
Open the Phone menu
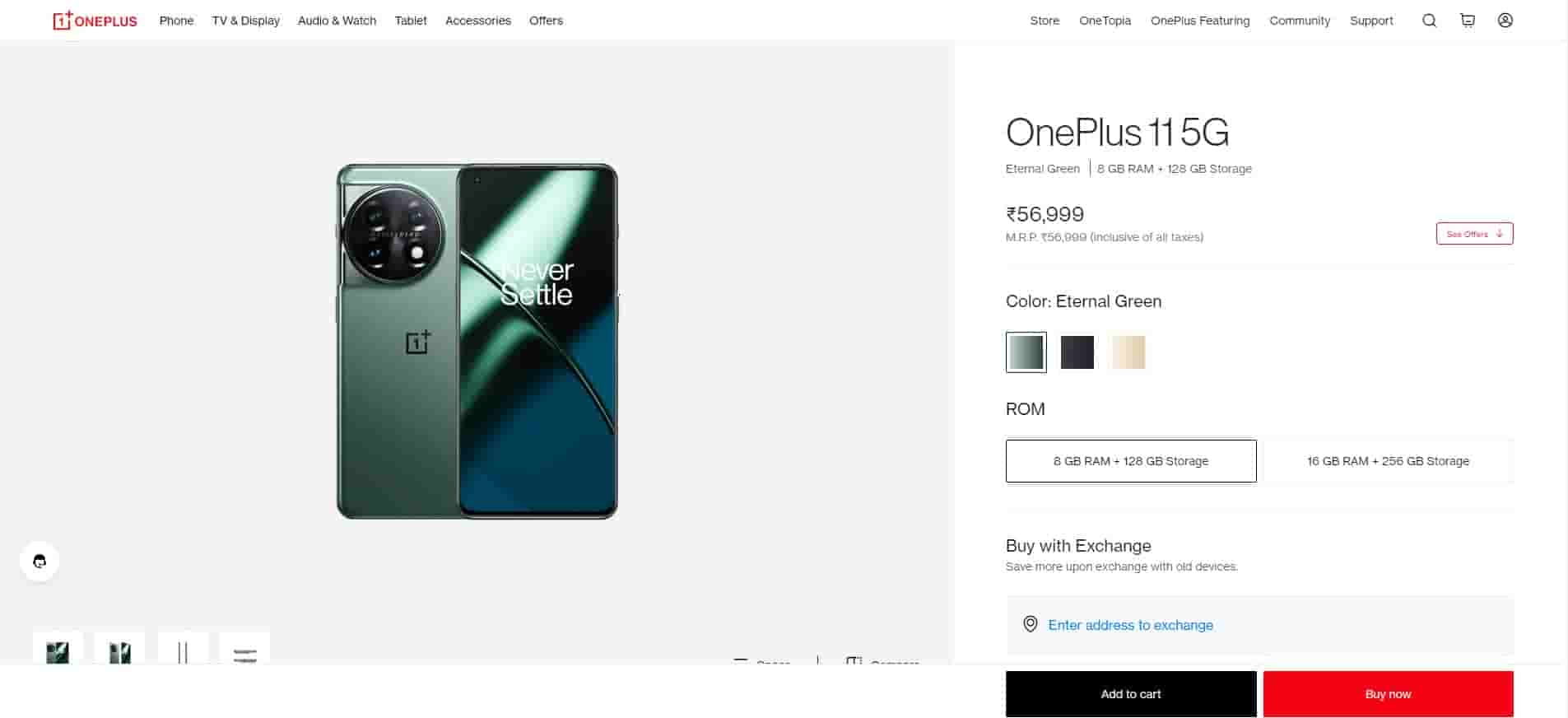pyautogui.click(x=176, y=21)
